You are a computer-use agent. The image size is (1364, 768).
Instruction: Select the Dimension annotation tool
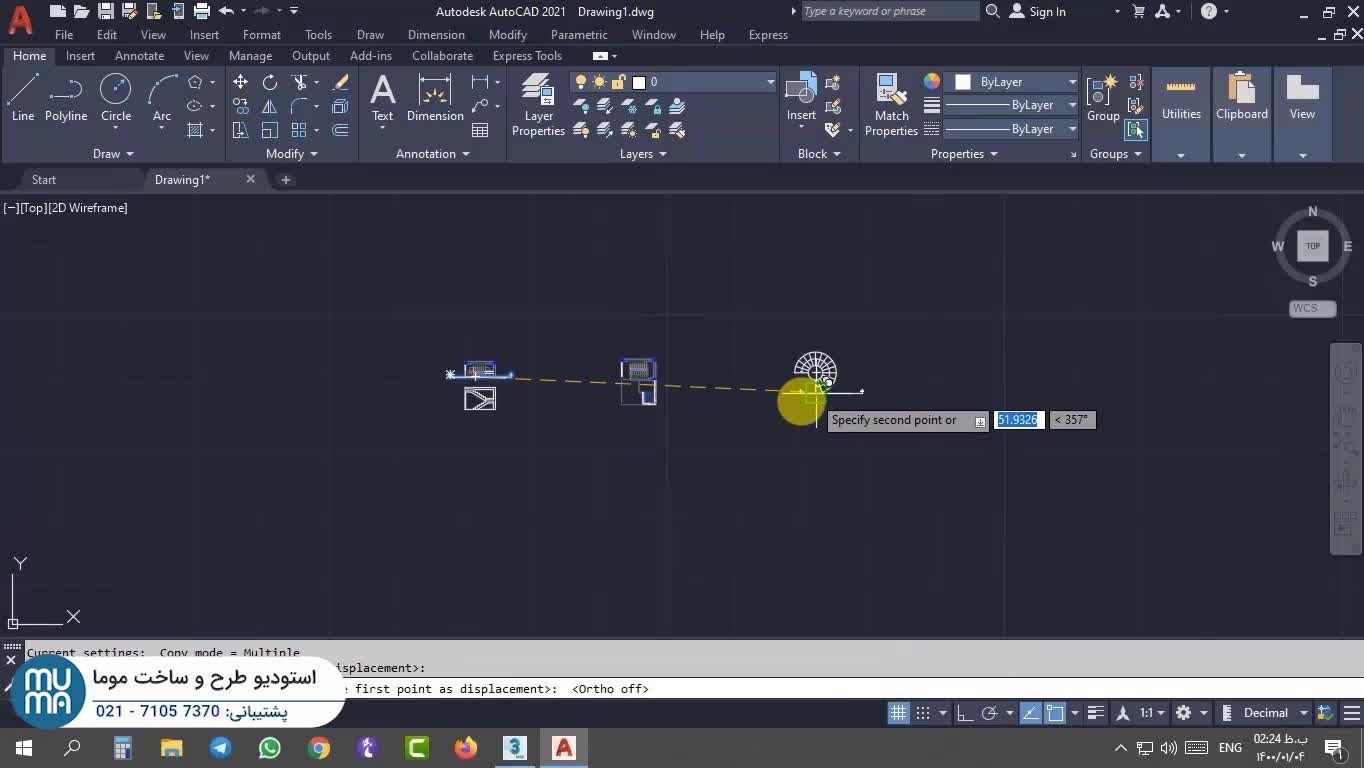(x=435, y=98)
